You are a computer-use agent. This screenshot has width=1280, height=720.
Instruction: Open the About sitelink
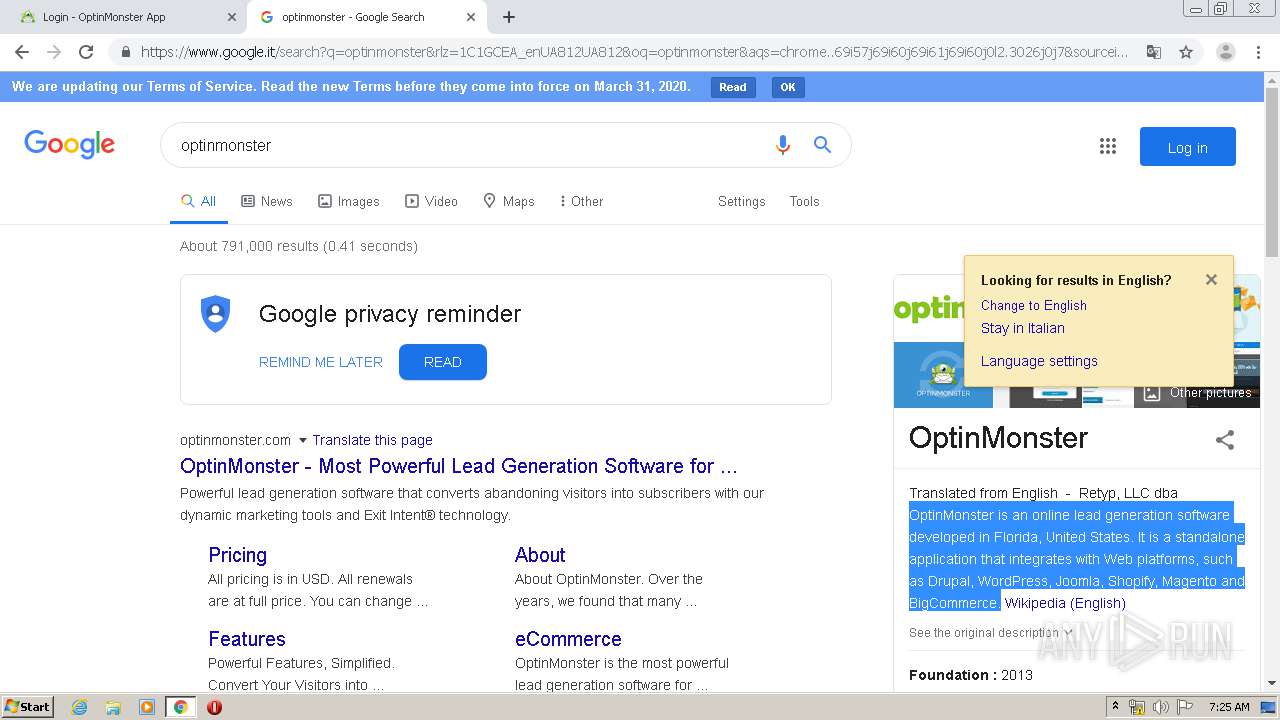[540, 555]
